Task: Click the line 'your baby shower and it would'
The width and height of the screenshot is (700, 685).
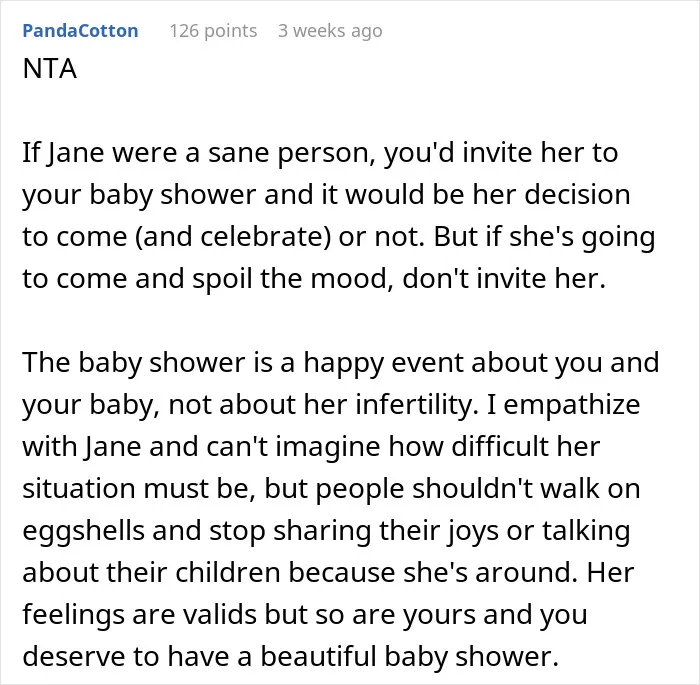Action: pyautogui.click(x=326, y=195)
